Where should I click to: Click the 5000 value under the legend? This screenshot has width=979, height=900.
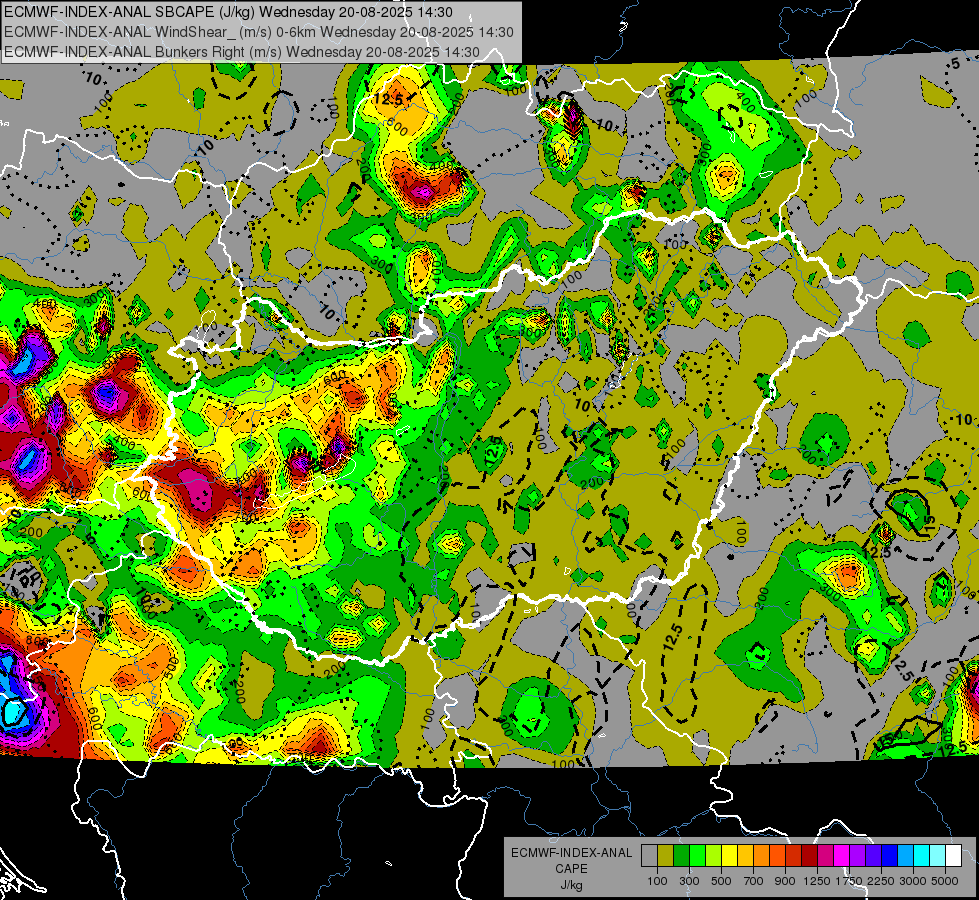[x=945, y=881]
